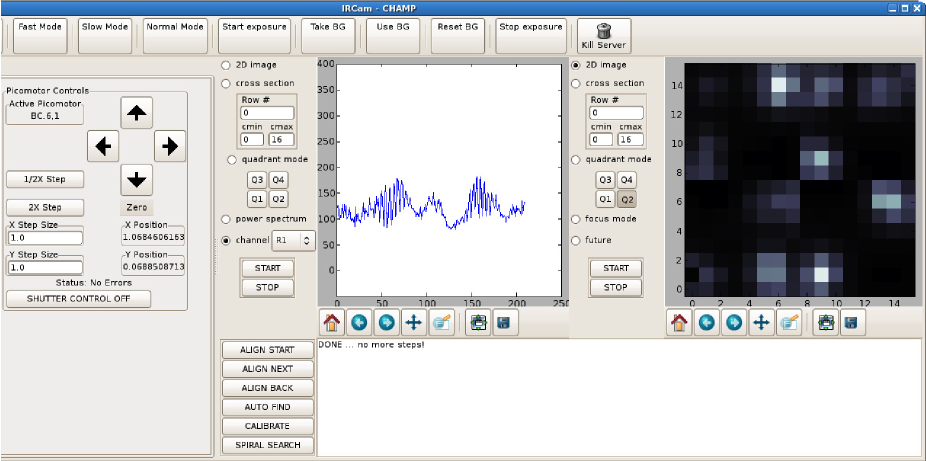Click the SPIRAL SEARCH button
The image size is (926, 461).
tap(267, 445)
